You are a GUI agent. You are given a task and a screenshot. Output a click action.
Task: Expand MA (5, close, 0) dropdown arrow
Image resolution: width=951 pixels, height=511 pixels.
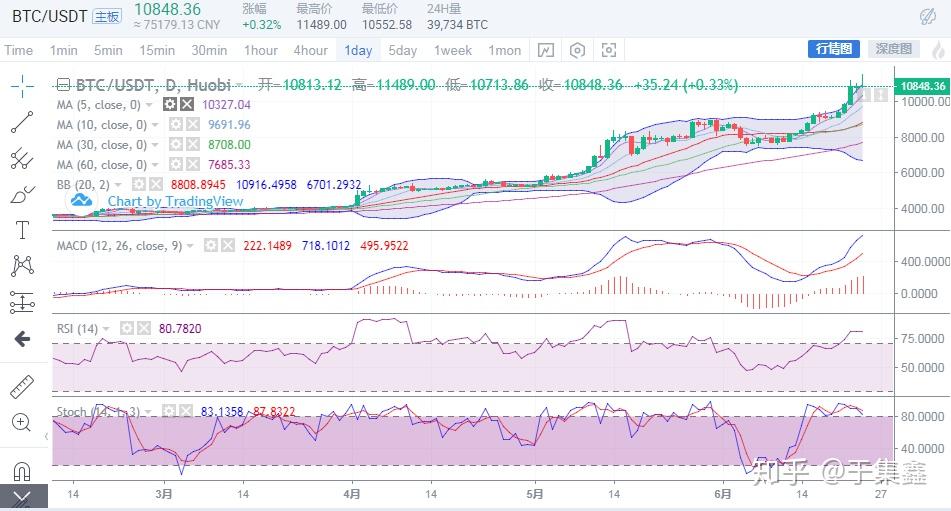click(x=149, y=105)
